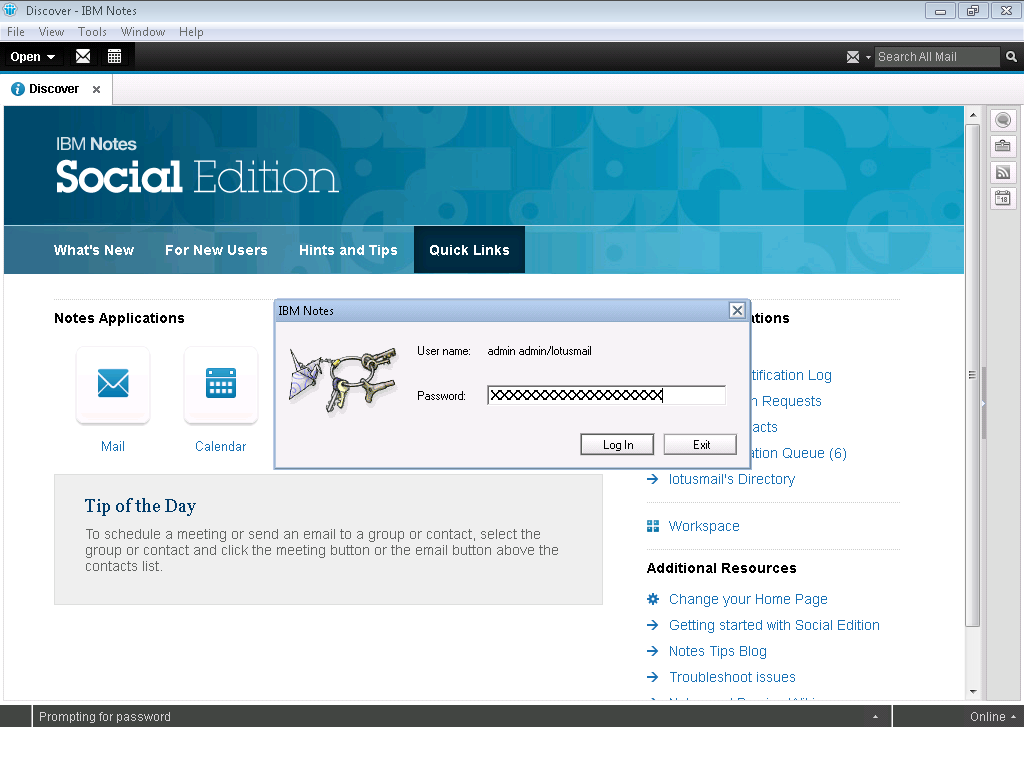
Task: Switch to the For New Users tab
Action: (x=216, y=250)
